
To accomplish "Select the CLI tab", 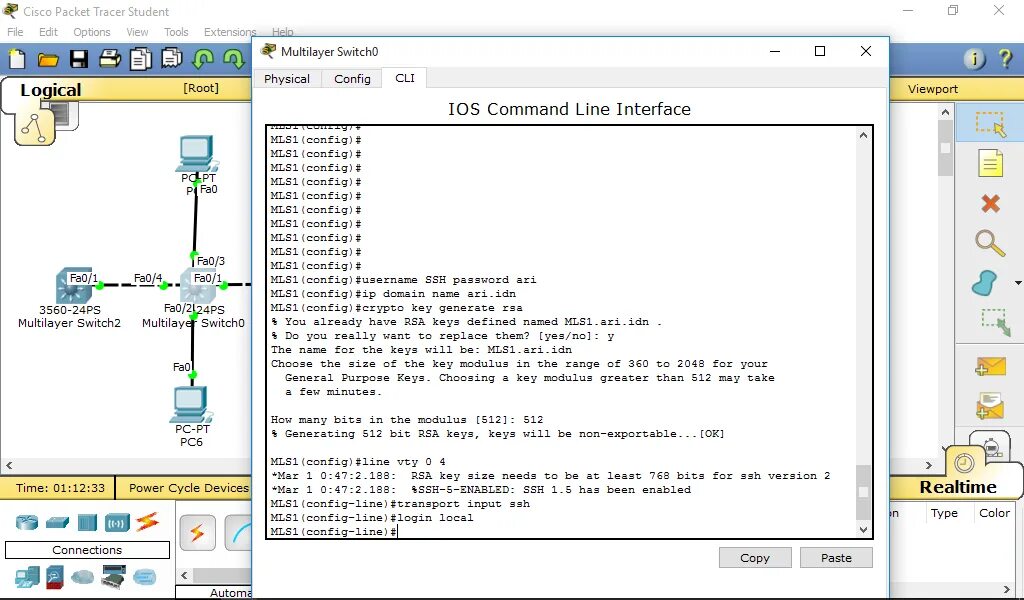I will tap(405, 78).
